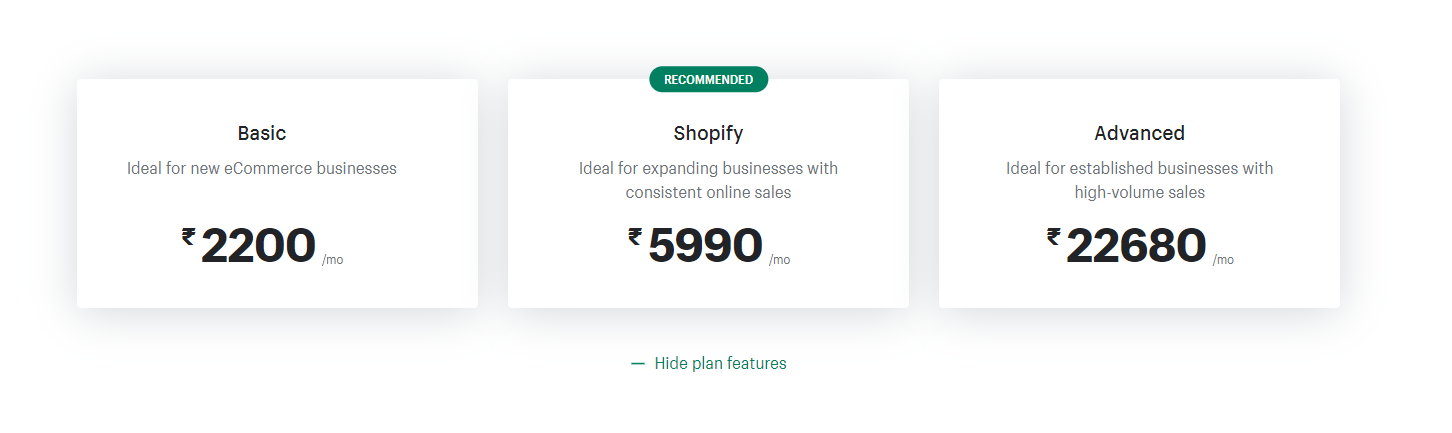Click the minus icon beside Hide plan features
The width and height of the screenshot is (1452, 433).
click(x=638, y=364)
